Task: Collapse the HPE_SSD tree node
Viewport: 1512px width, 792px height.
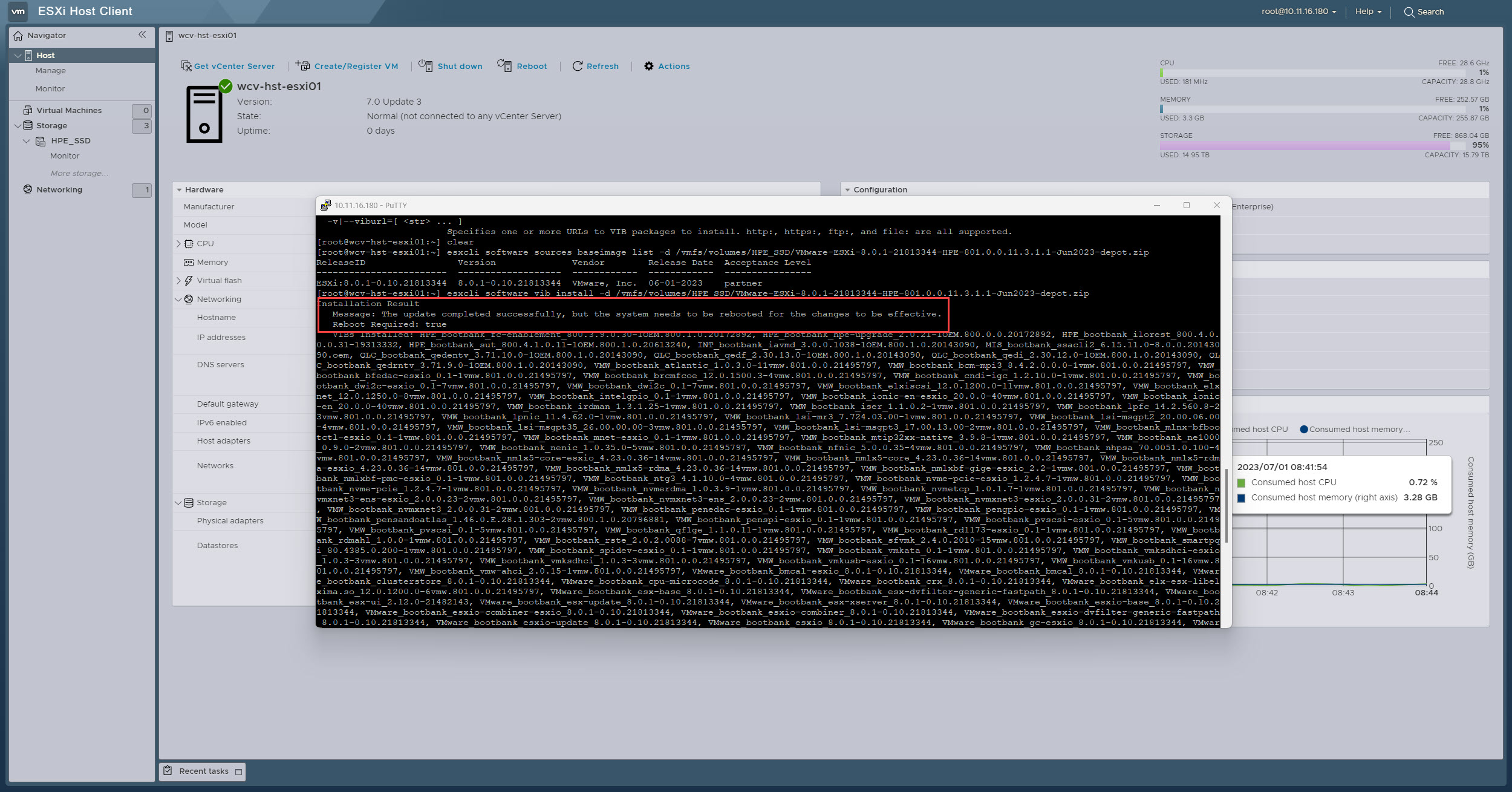Action: click(x=27, y=141)
